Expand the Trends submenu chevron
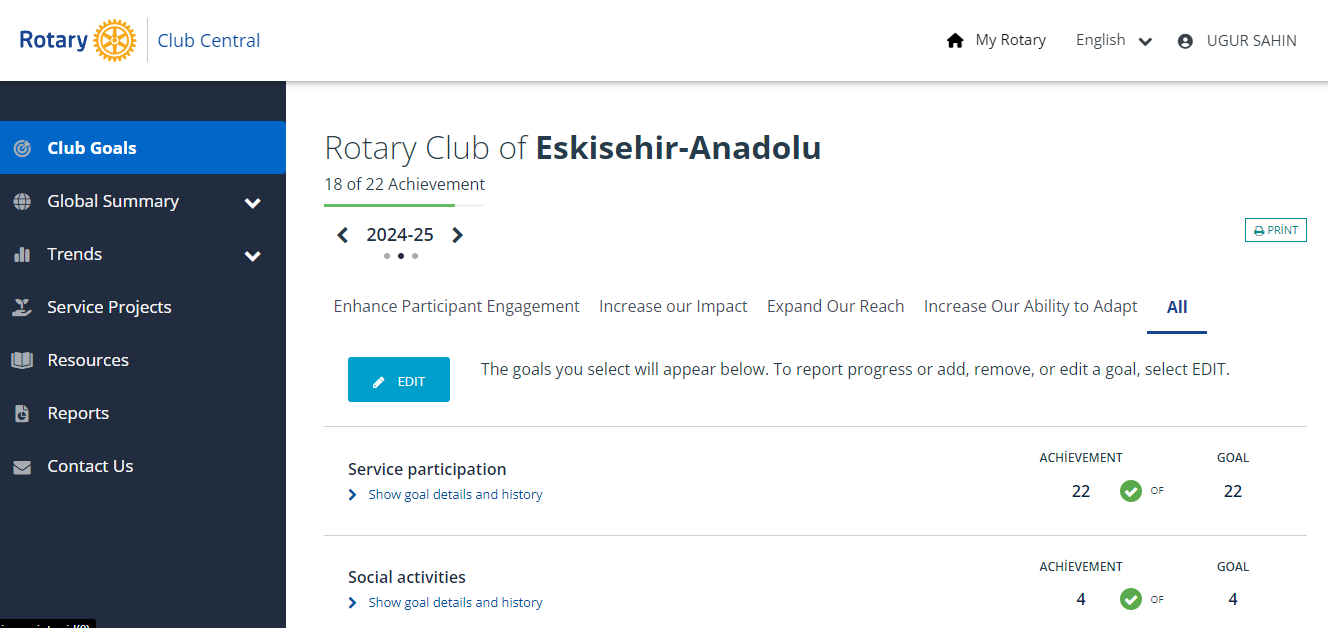This screenshot has height=628, width=1328. (x=253, y=256)
